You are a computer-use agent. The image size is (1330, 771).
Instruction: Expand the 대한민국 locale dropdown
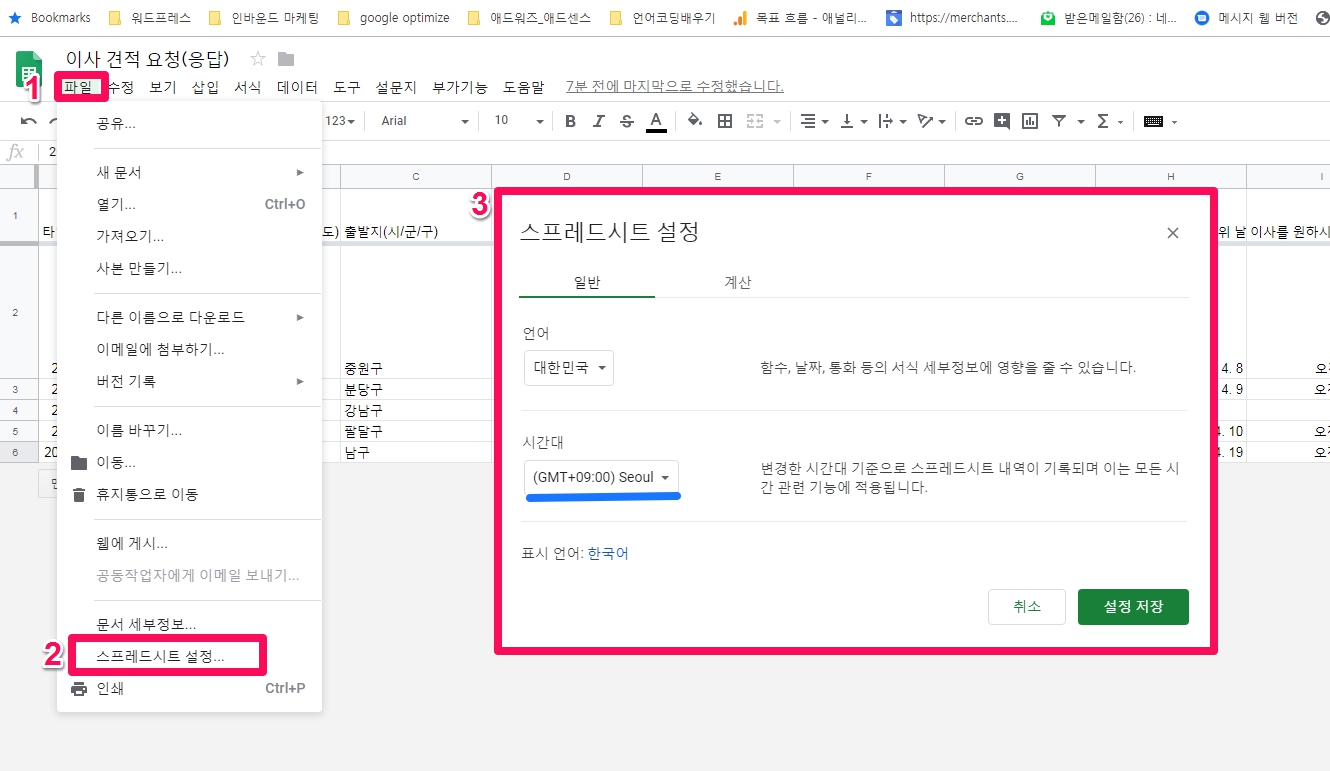[569, 368]
